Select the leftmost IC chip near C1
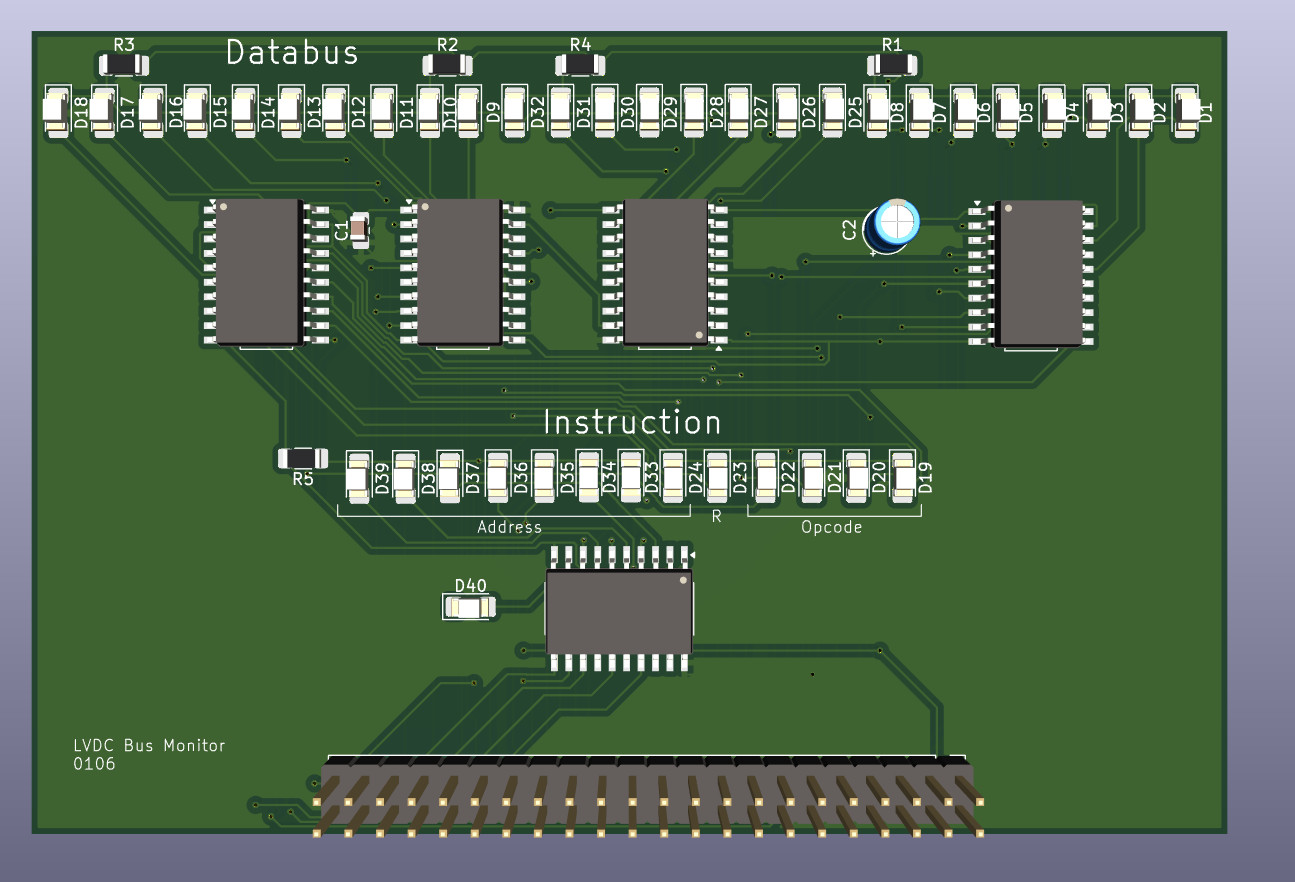This screenshot has width=1295, height=882. 259,271
